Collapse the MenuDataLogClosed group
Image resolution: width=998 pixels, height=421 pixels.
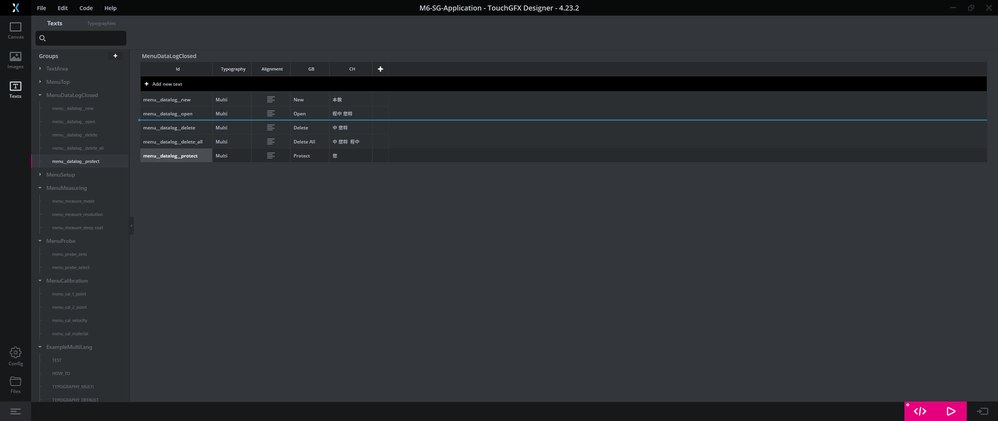[41, 95]
